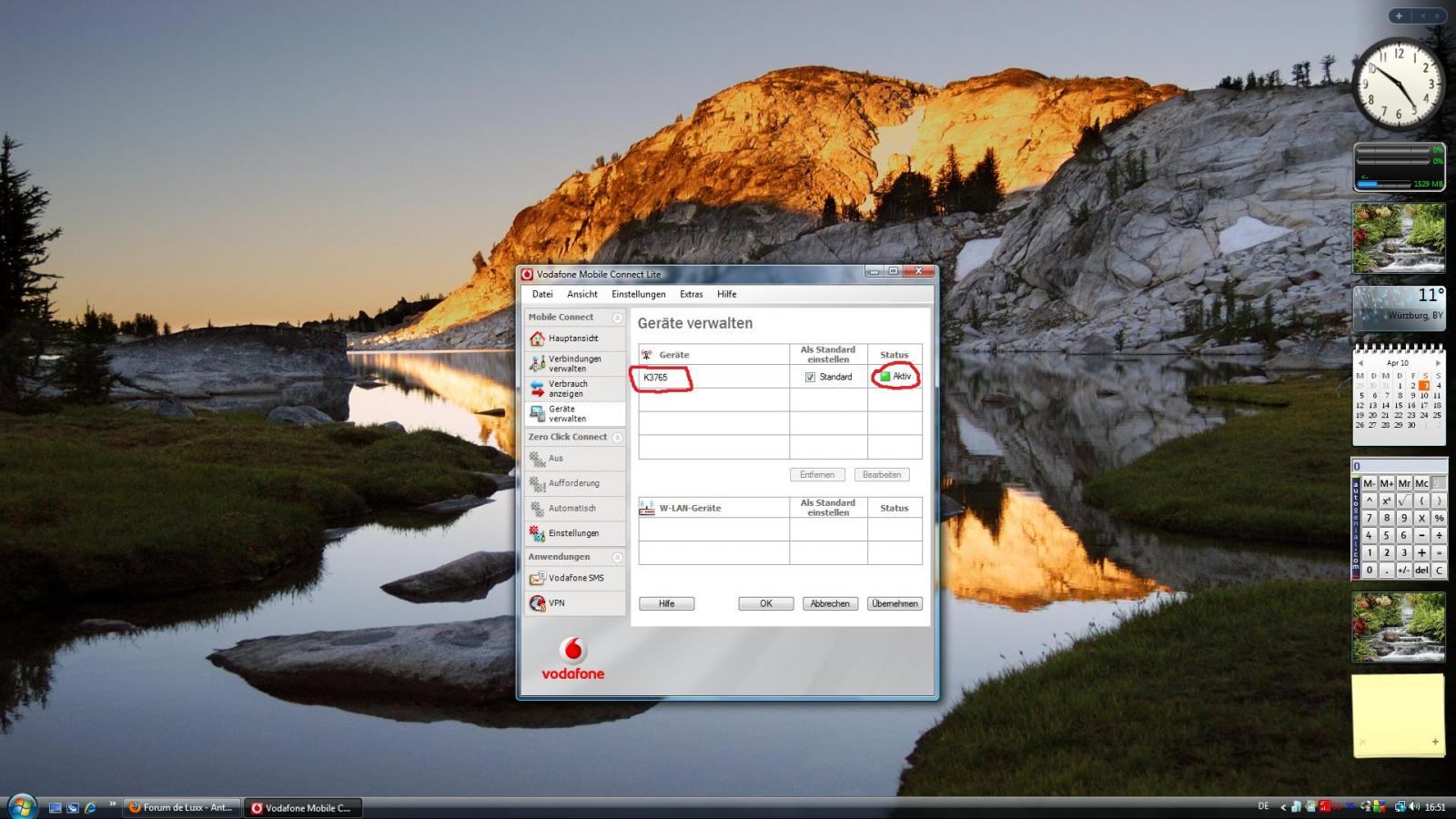Open Verbindungen verwalten in the sidebar
The height and width of the screenshot is (819, 1456).
[x=574, y=364]
